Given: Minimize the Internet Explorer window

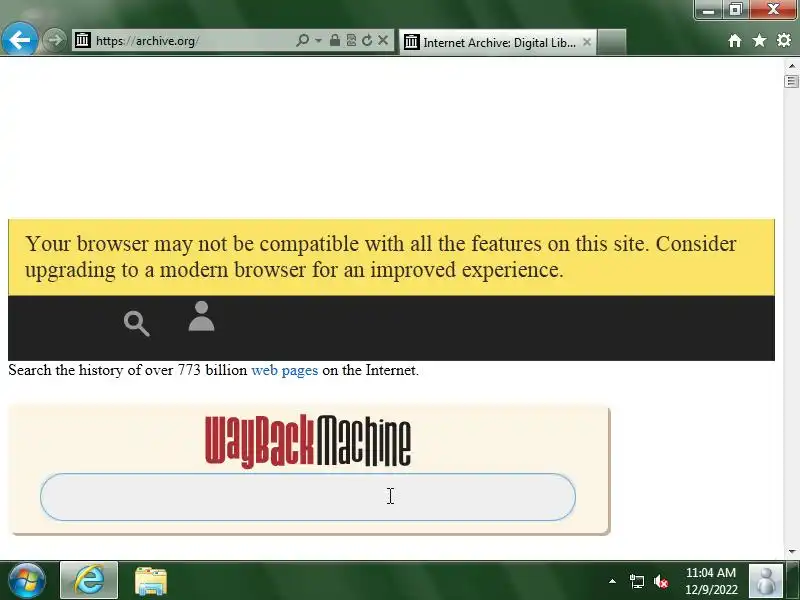Looking at the screenshot, I should click(x=708, y=10).
